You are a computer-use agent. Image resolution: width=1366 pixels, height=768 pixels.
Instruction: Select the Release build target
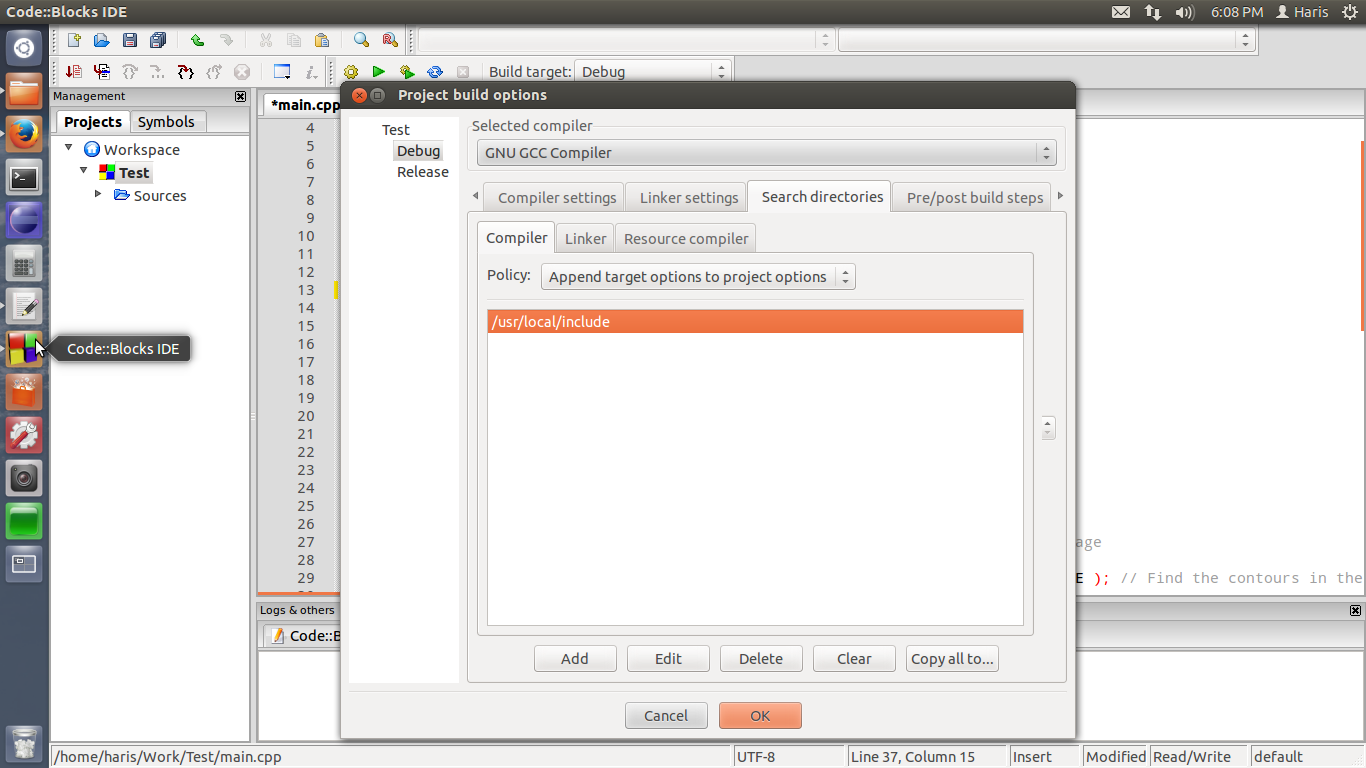click(x=423, y=172)
